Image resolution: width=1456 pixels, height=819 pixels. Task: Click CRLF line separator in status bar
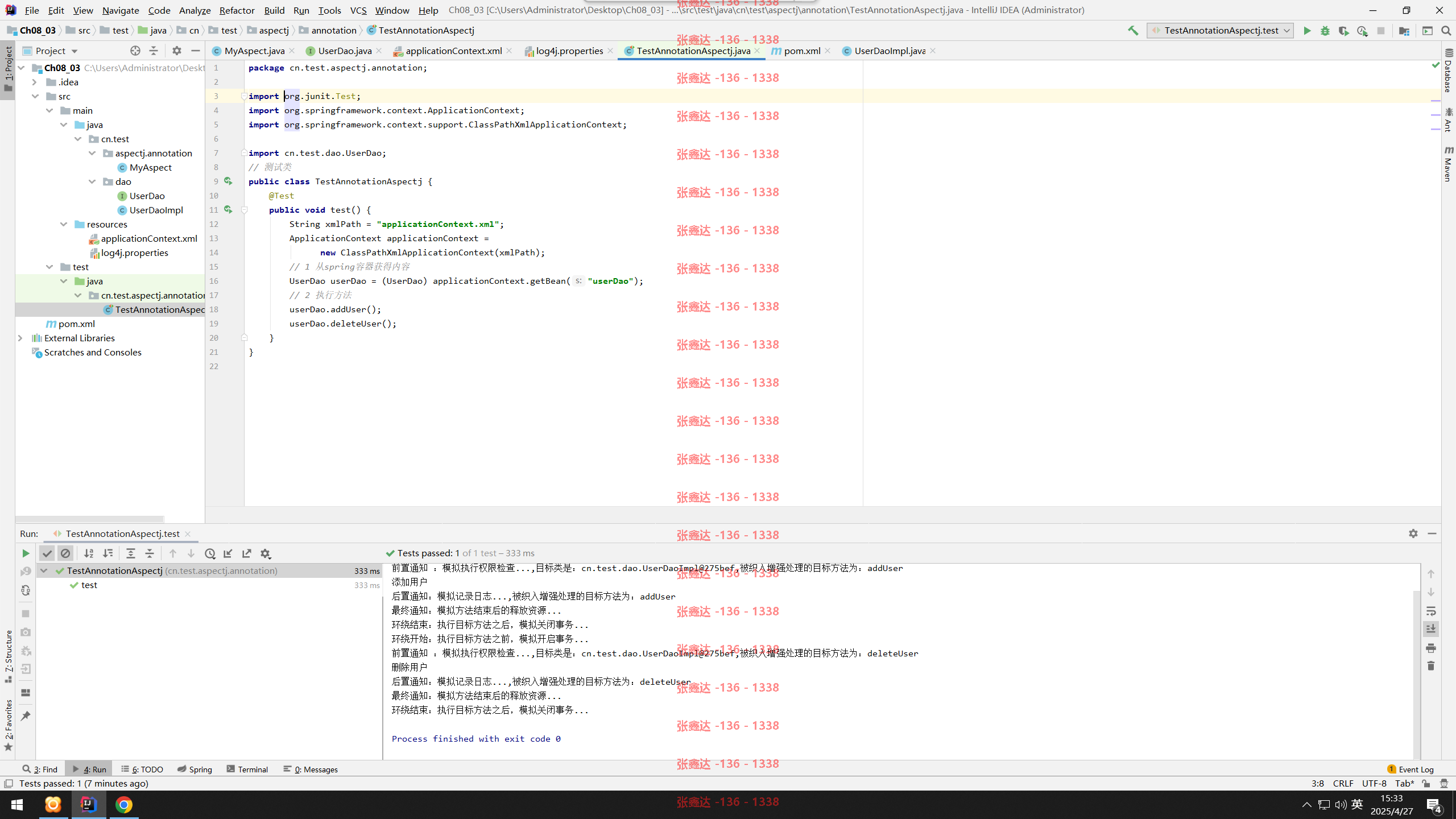point(1343,783)
